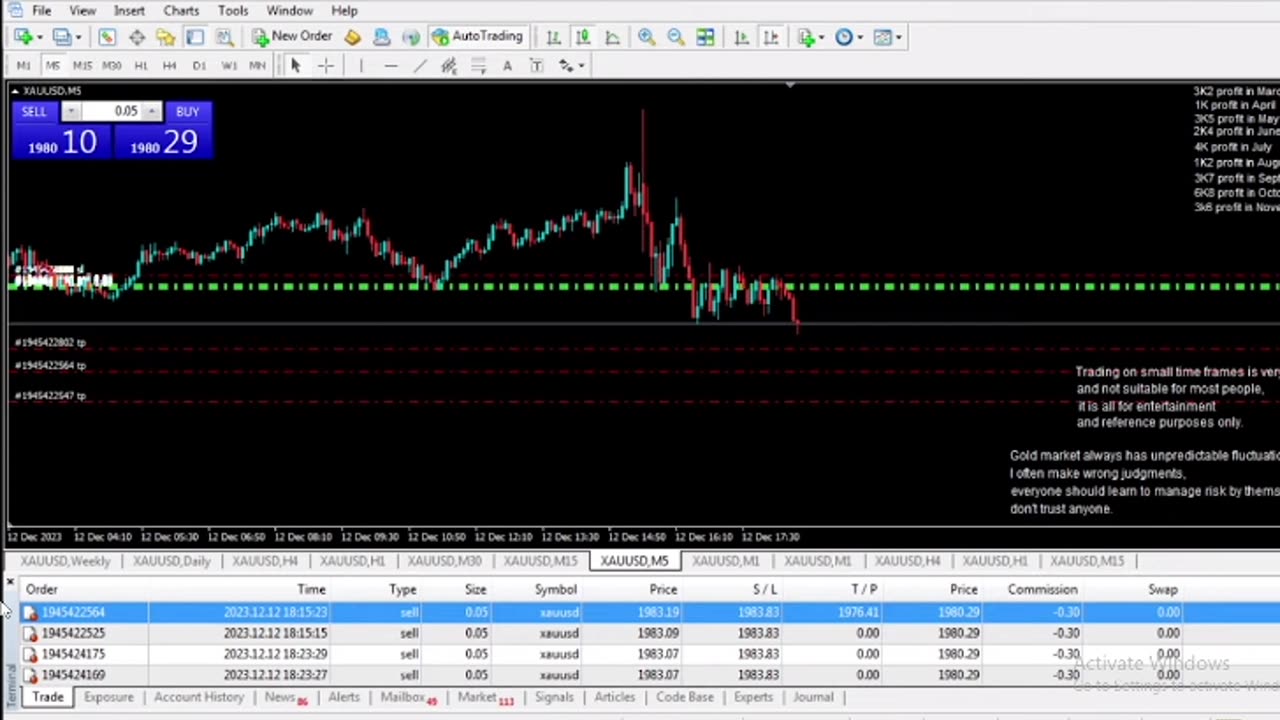
Task: Open the Charts menu
Action: tap(181, 10)
